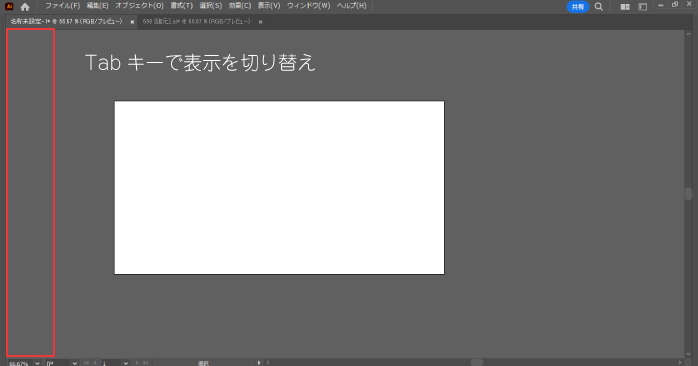This screenshot has width=698, height=366.
Task: Click the 66.67% zoom level field
Action: tap(20, 363)
